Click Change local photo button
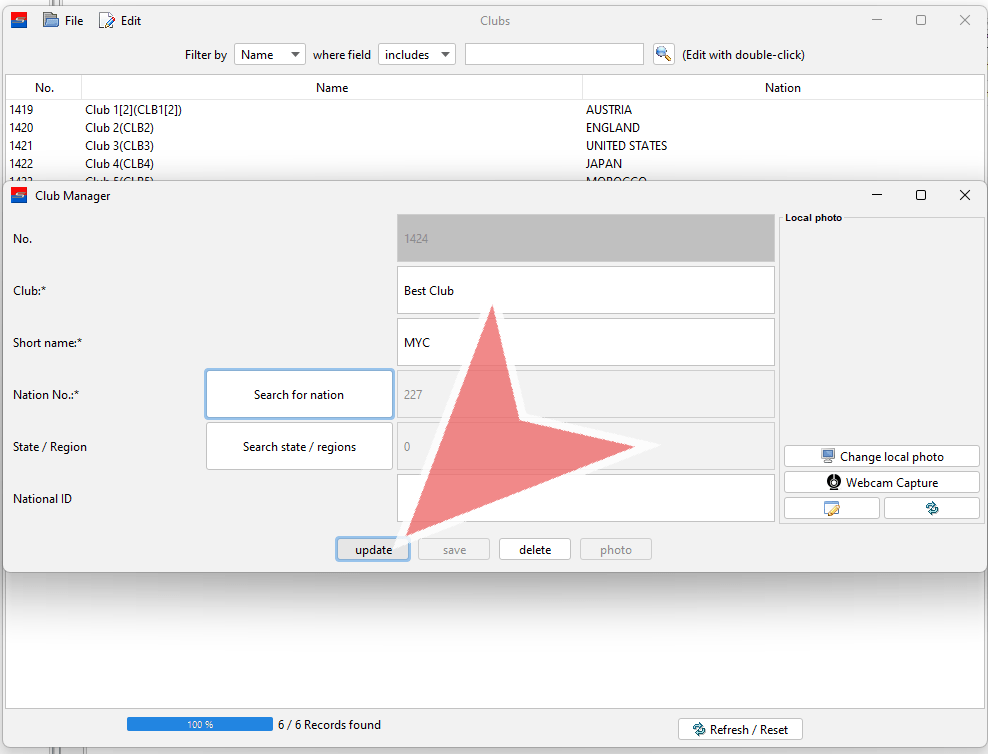 pos(881,456)
